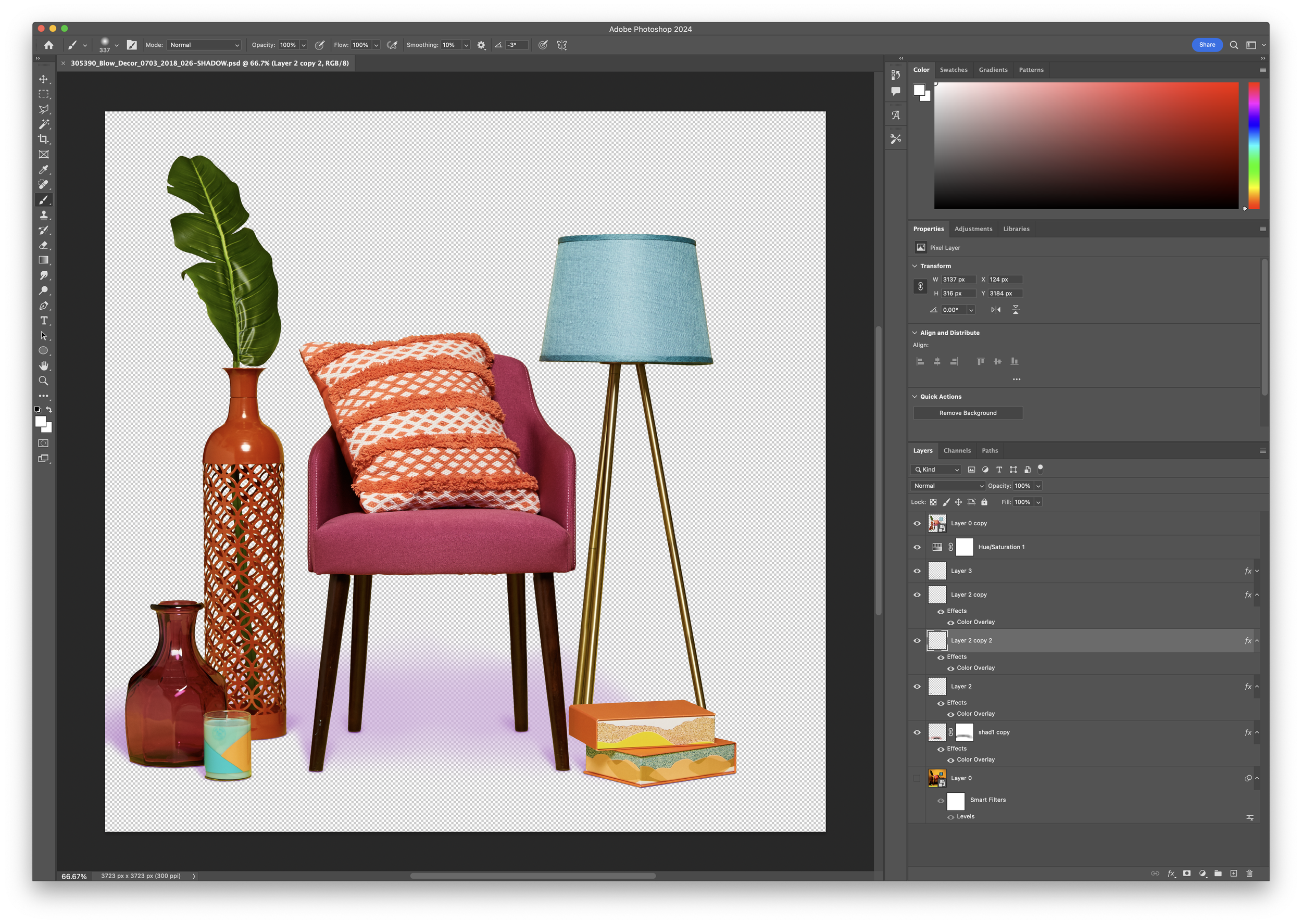
Task: Open the Swatches tab
Action: point(953,70)
